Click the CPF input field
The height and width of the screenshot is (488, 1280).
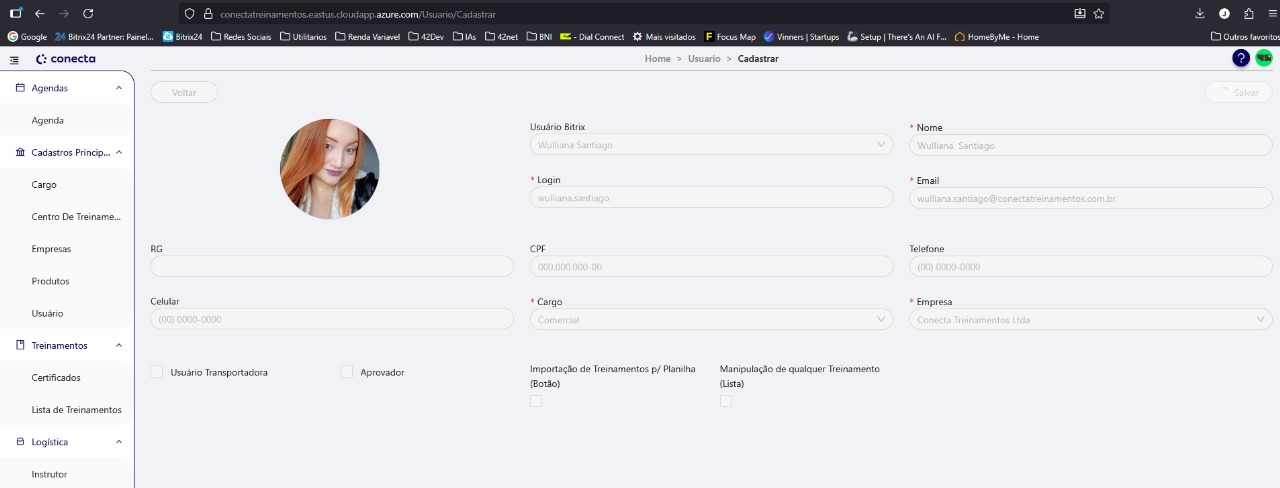[711, 267]
